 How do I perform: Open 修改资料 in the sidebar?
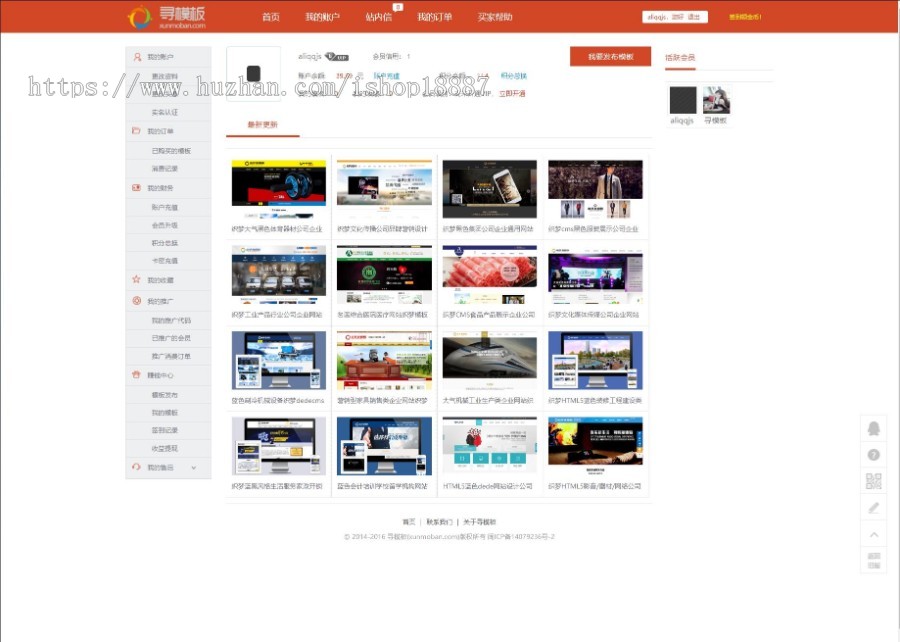(165, 76)
